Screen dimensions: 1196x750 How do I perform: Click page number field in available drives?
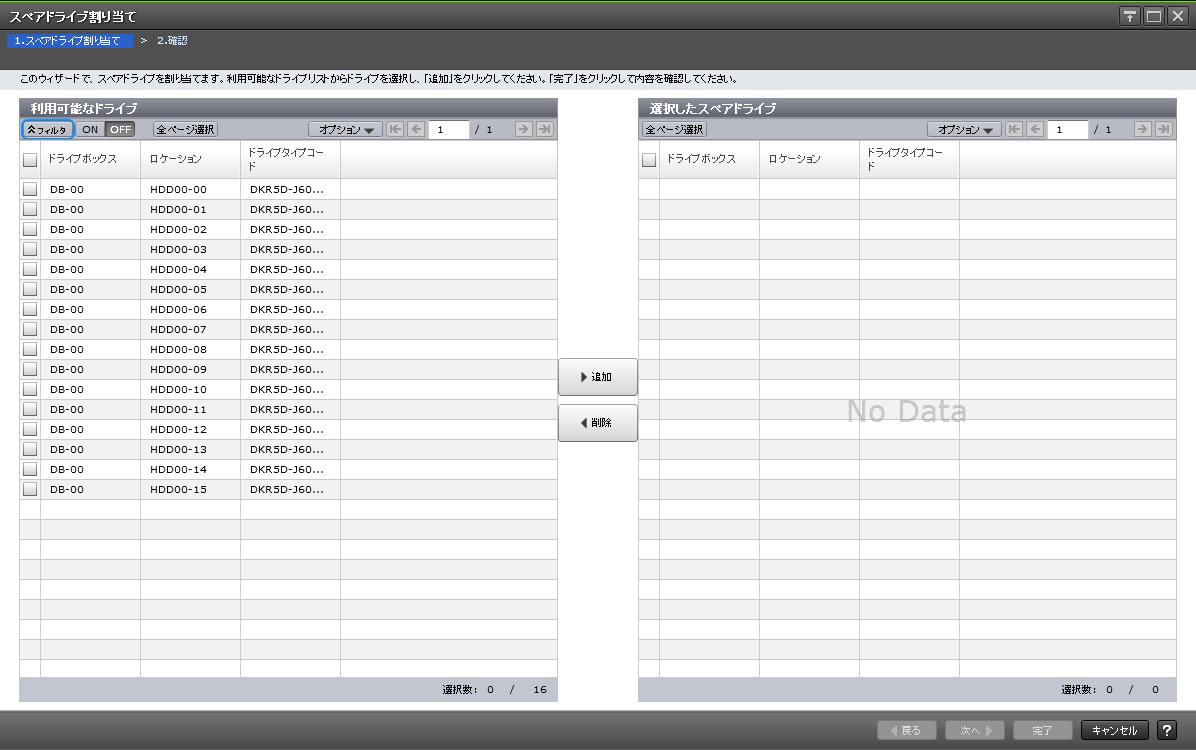tap(448, 129)
